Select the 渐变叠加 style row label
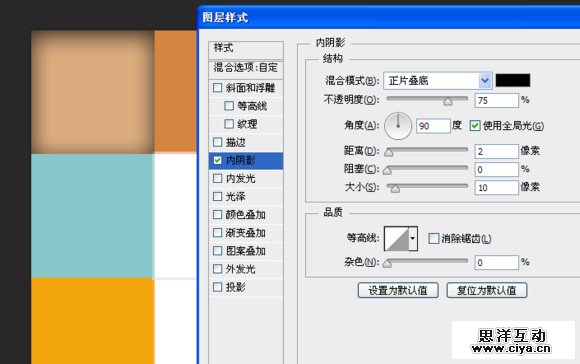580x364 pixels. pos(246,233)
